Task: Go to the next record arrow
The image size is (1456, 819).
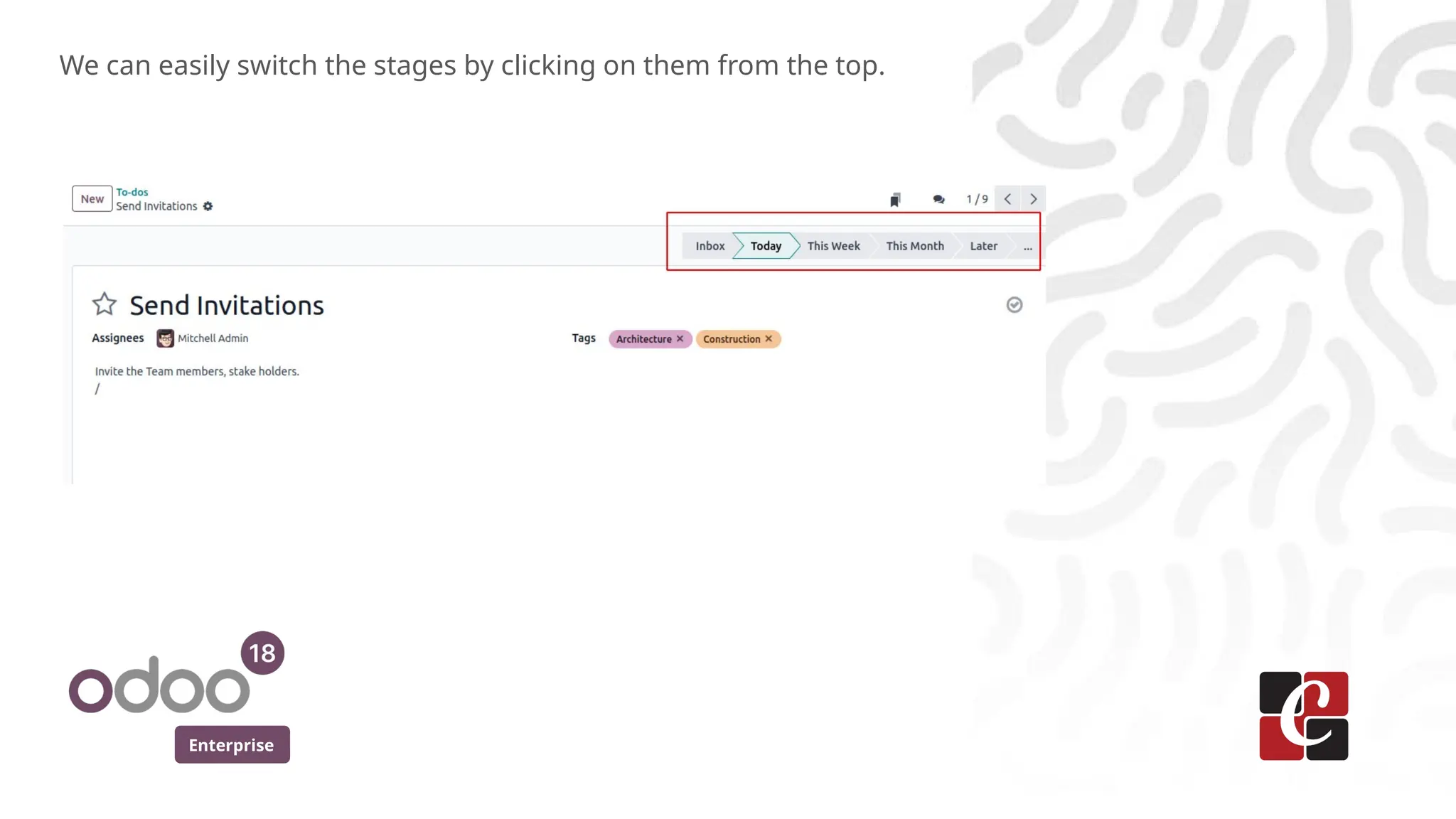Action: click(x=1033, y=199)
